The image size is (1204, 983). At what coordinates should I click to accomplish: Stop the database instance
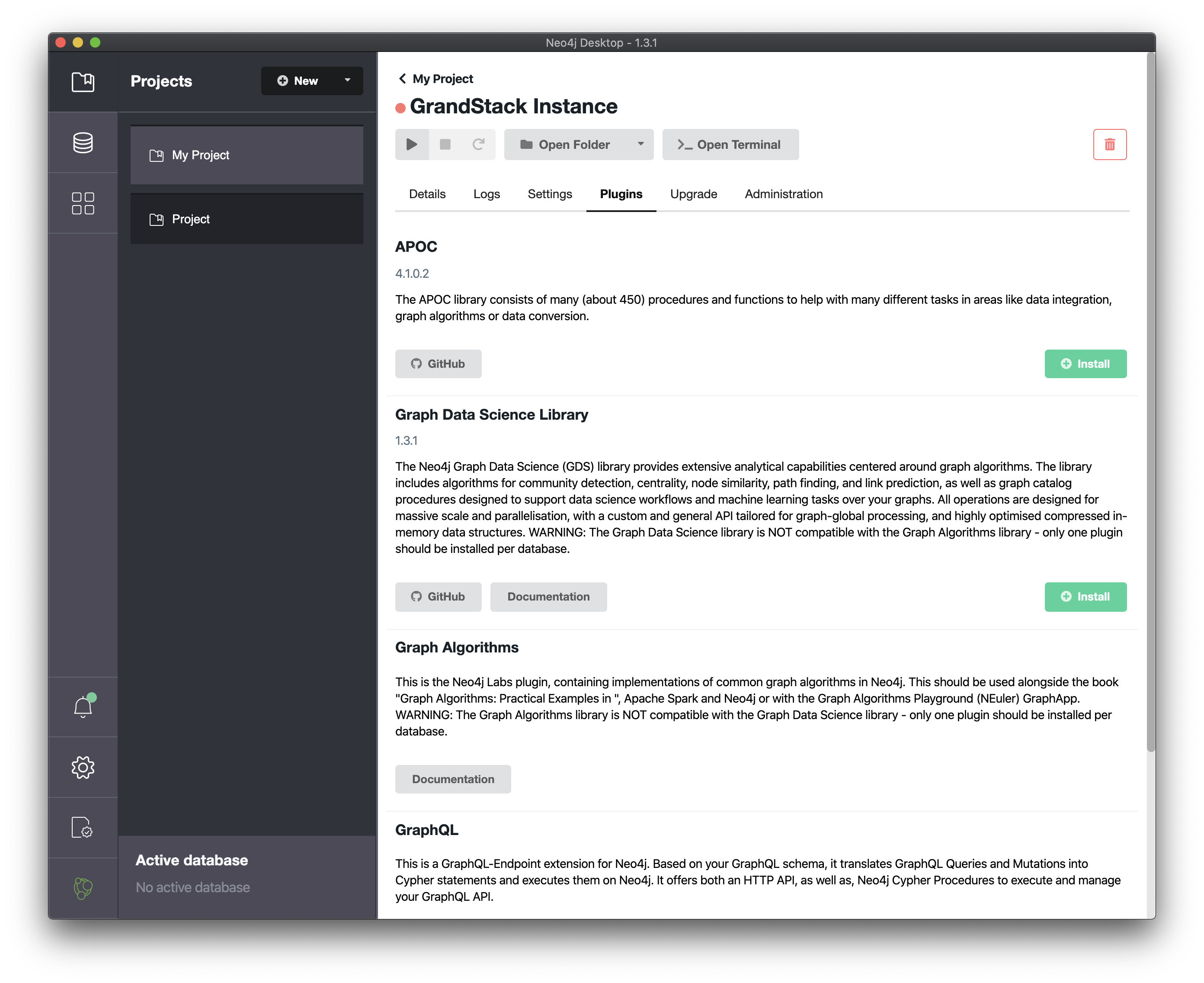(445, 145)
